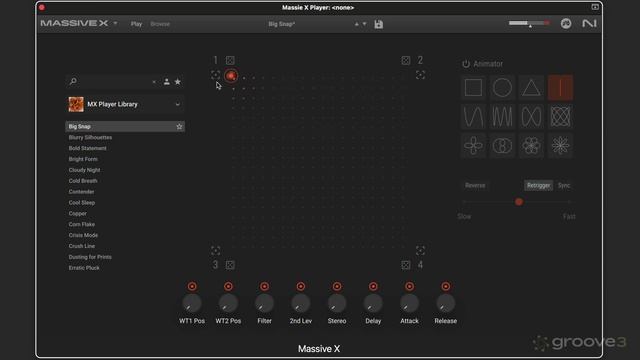Click the capture snapshot icon at corner 1

point(216,75)
